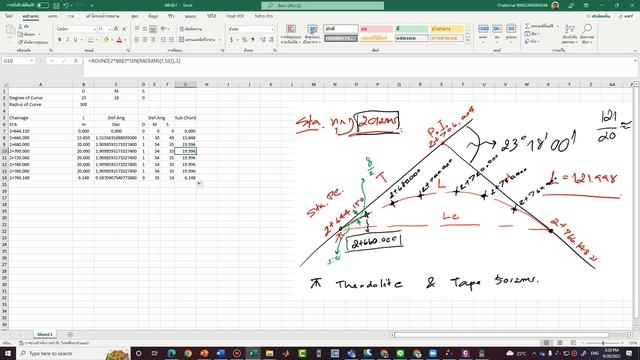This screenshot has height=360, width=640.
Task: Adjust the zoom slider in status bar
Action: 603,343
